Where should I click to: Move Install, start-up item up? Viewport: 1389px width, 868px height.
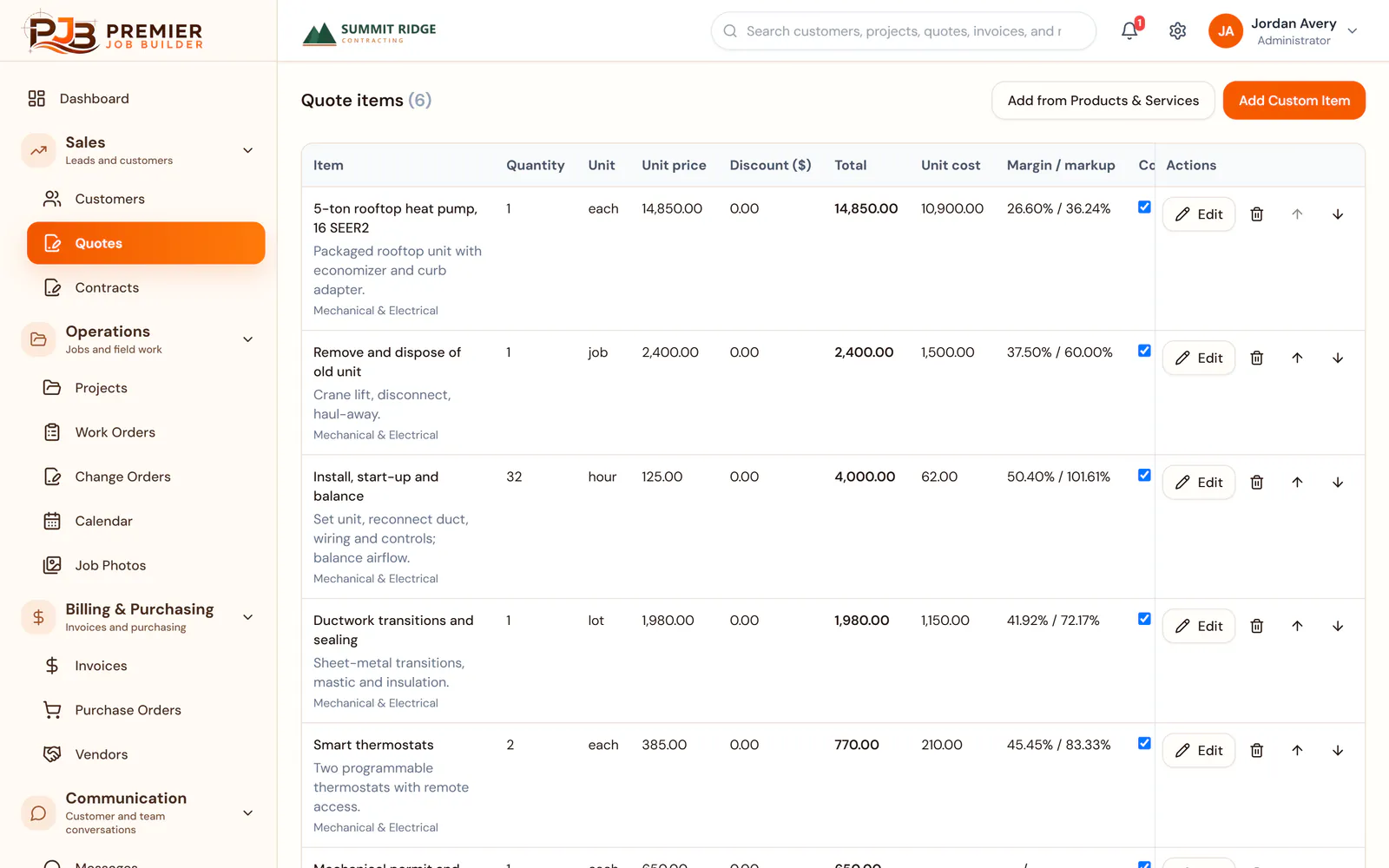pos(1297,483)
